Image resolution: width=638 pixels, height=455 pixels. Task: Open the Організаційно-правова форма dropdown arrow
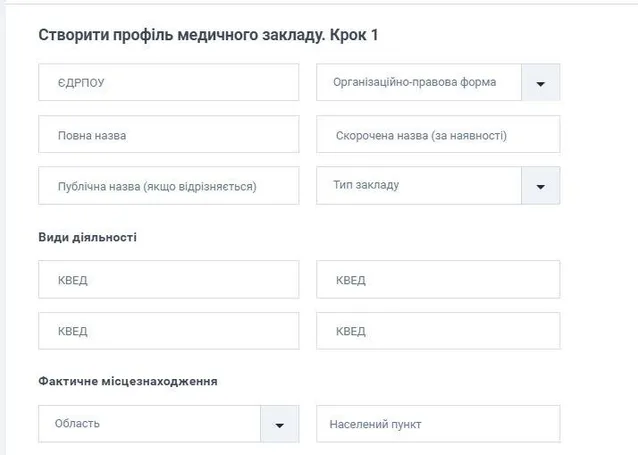[540, 83]
